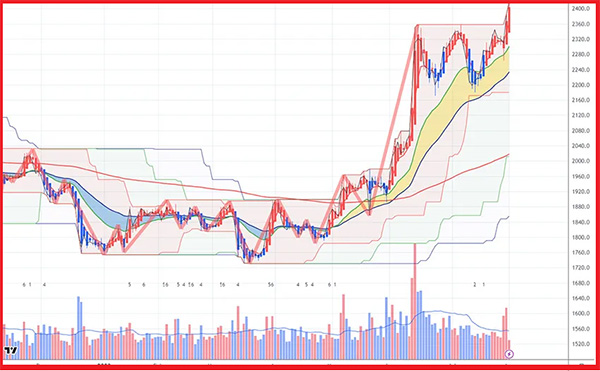Click the 2320.0 price level label
This screenshot has height=371, width=600.
click(x=580, y=39)
